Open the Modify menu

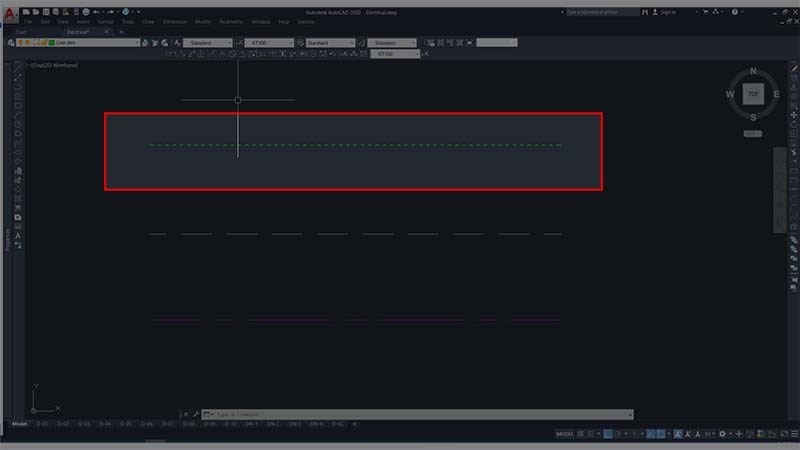click(203, 22)
